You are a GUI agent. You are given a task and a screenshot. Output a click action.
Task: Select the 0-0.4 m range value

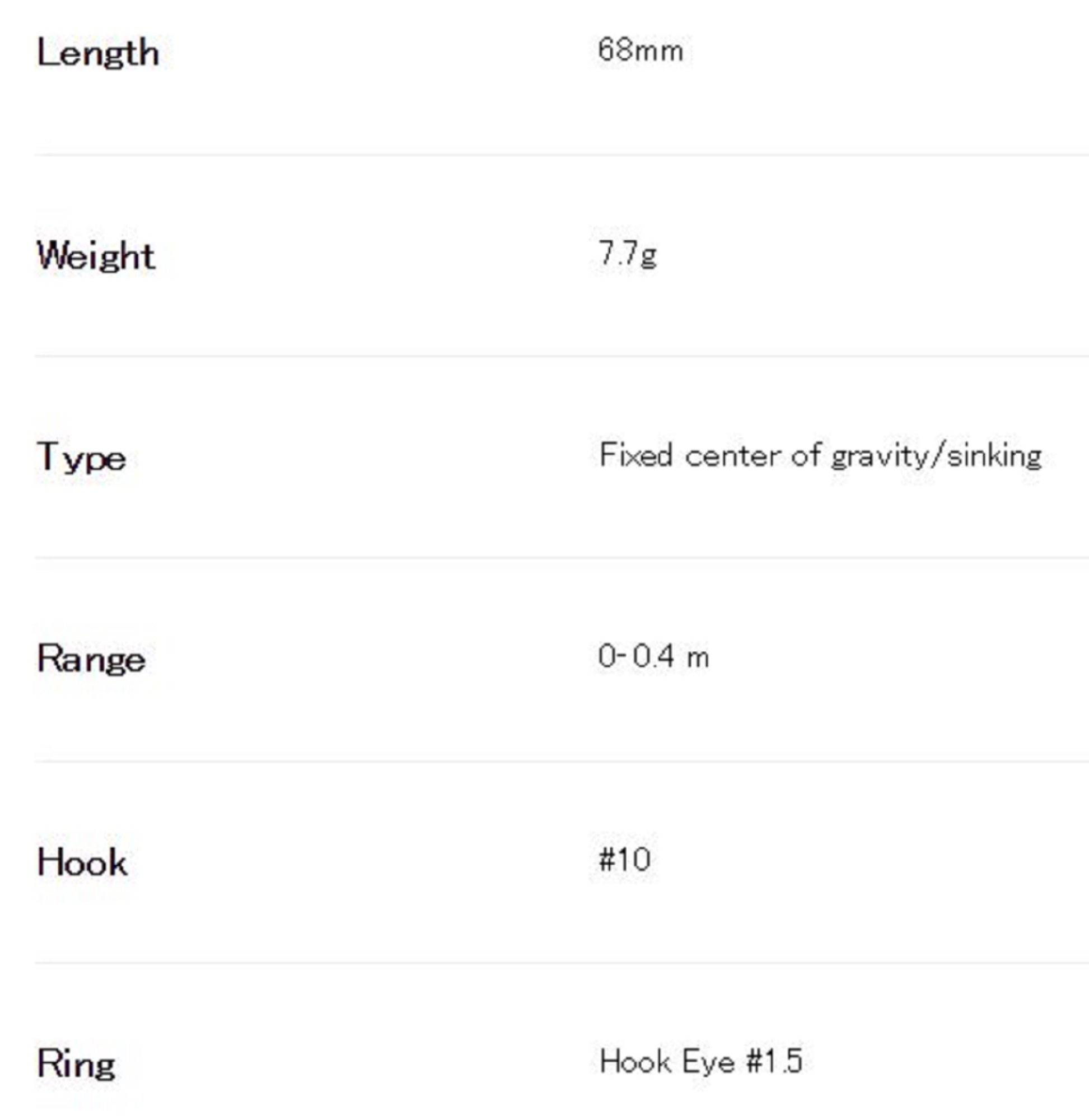pos(653,656)
